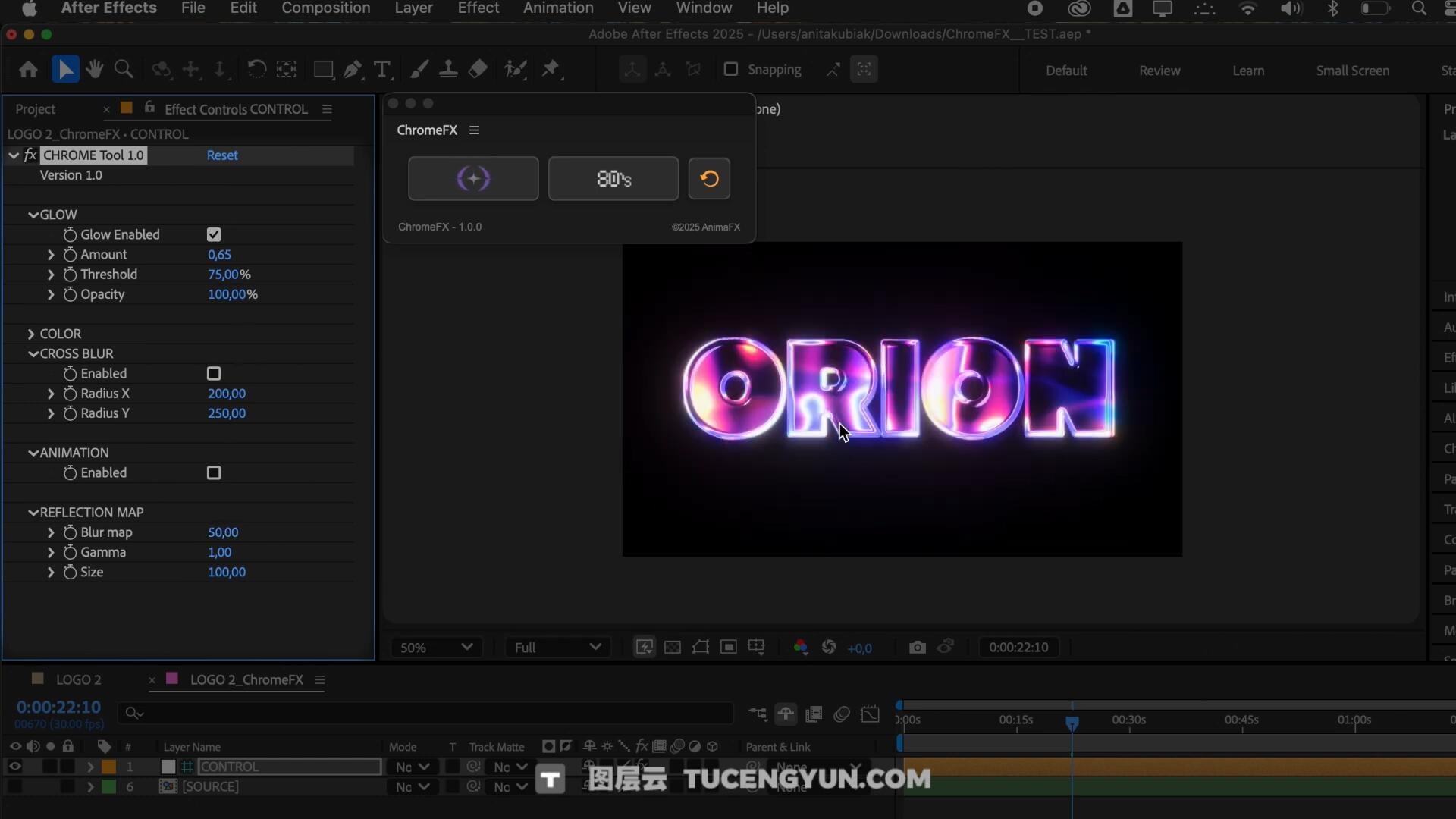
Task: Click the ChromeFX 80s preset button
Action: [x=613, y=179]
